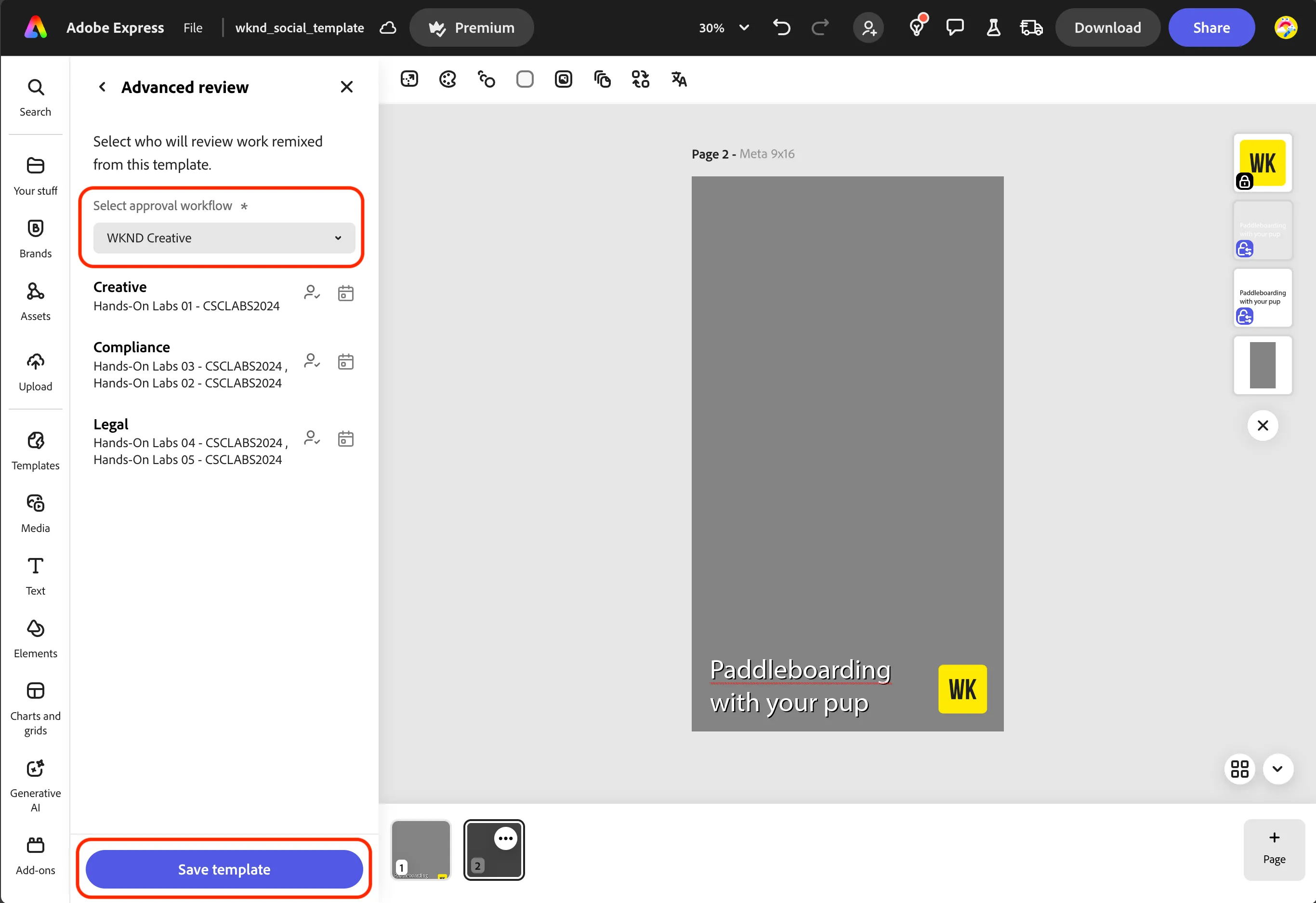Image resolution: width=1316 pixels, height=903 pixels.
Task: Open the File menu
Action: (x=193, y=27)
